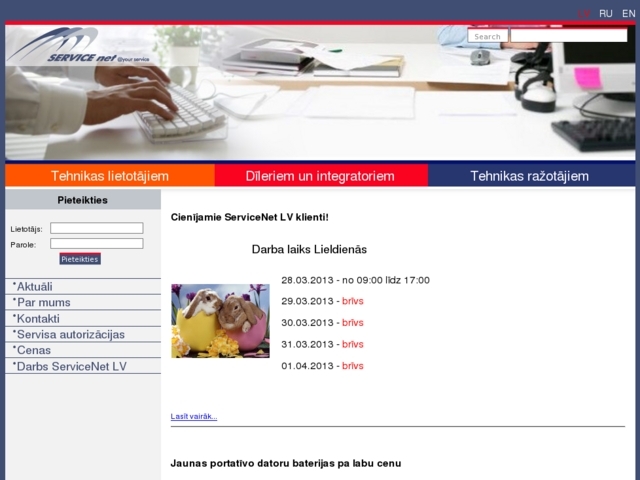Image resolution: width=640 pixels, height=480 pixels.
Task: Click the Darba laiks Lieldienās heading
Action: [309, 249]
